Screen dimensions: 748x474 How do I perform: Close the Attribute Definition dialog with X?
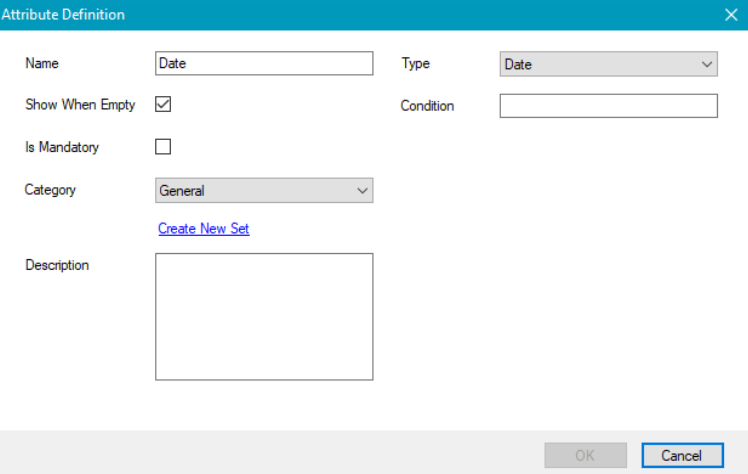coord(731,14)
